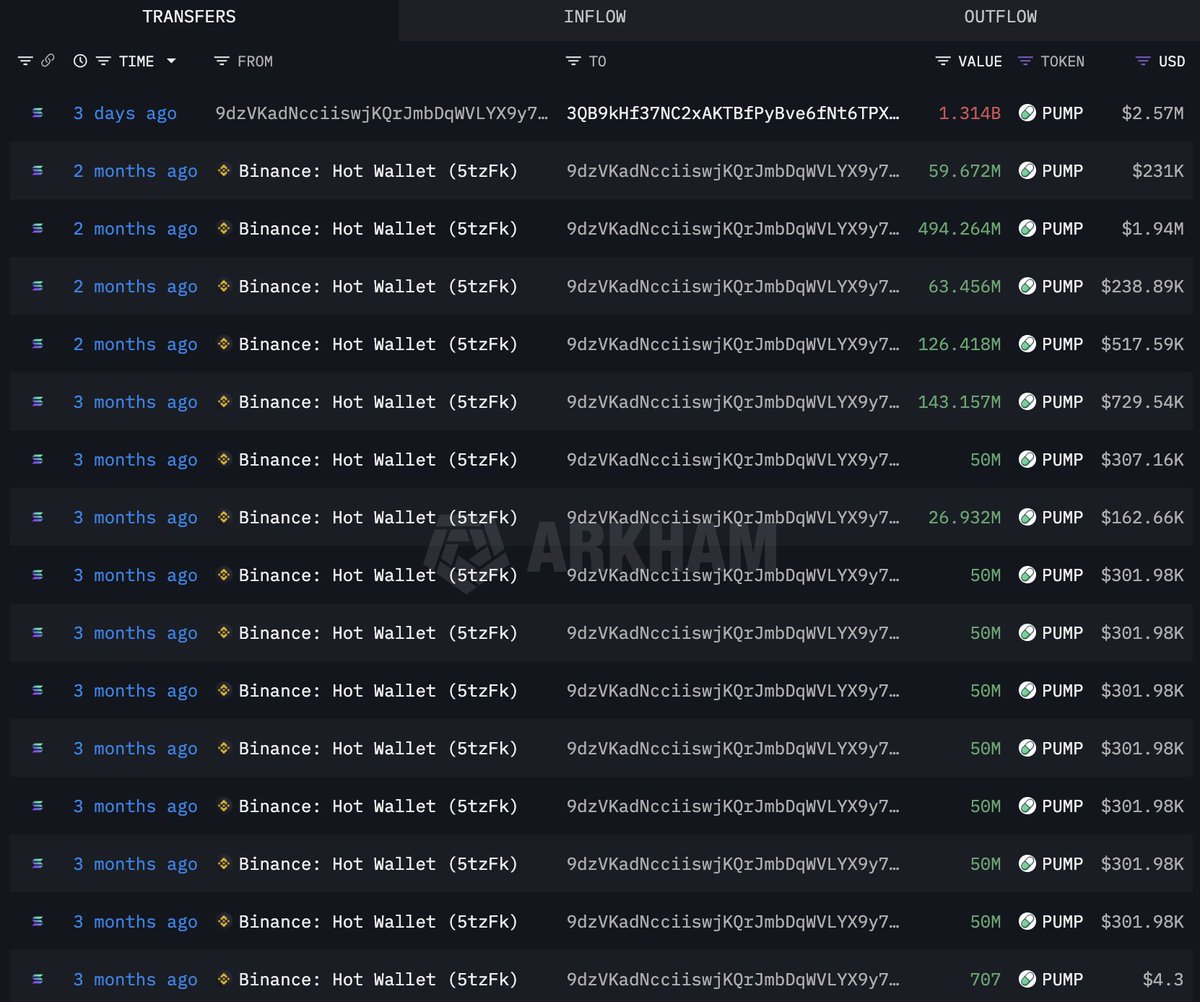Open '2 months ago' link on 494.264M row

point(135,229)
